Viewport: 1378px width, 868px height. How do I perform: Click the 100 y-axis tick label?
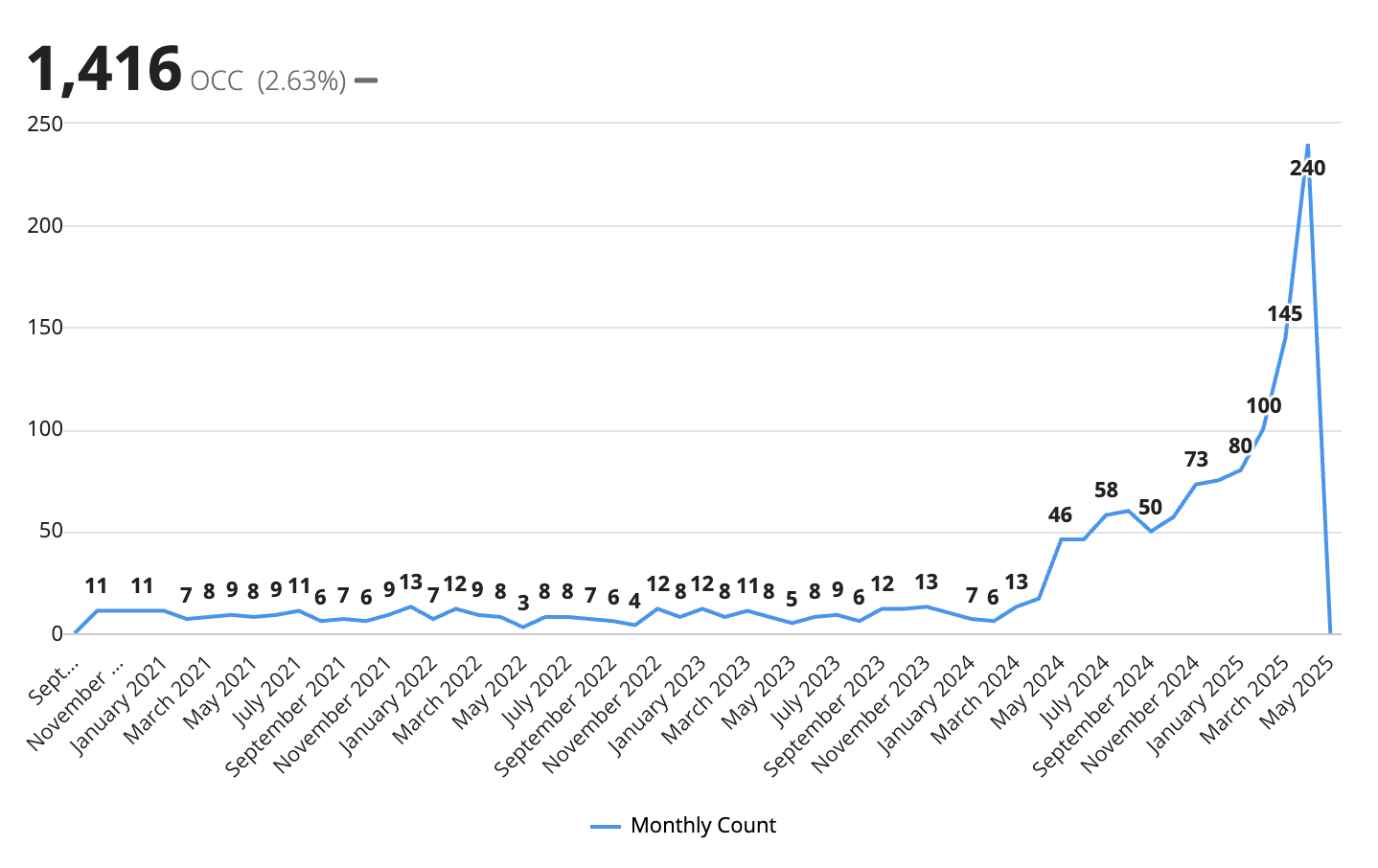45,429
